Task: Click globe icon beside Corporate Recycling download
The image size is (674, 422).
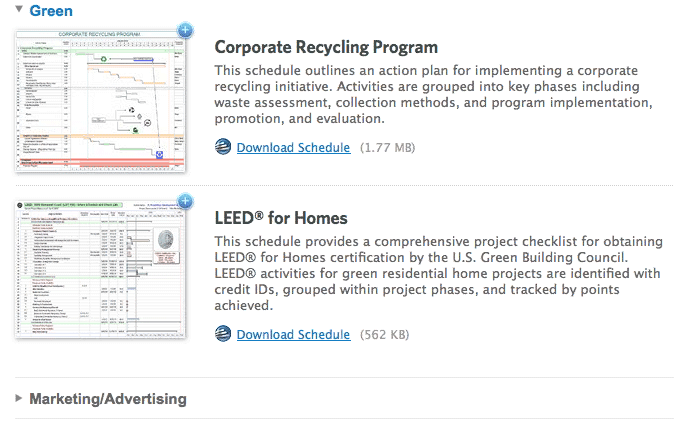Action: click(x=223, y=148)
